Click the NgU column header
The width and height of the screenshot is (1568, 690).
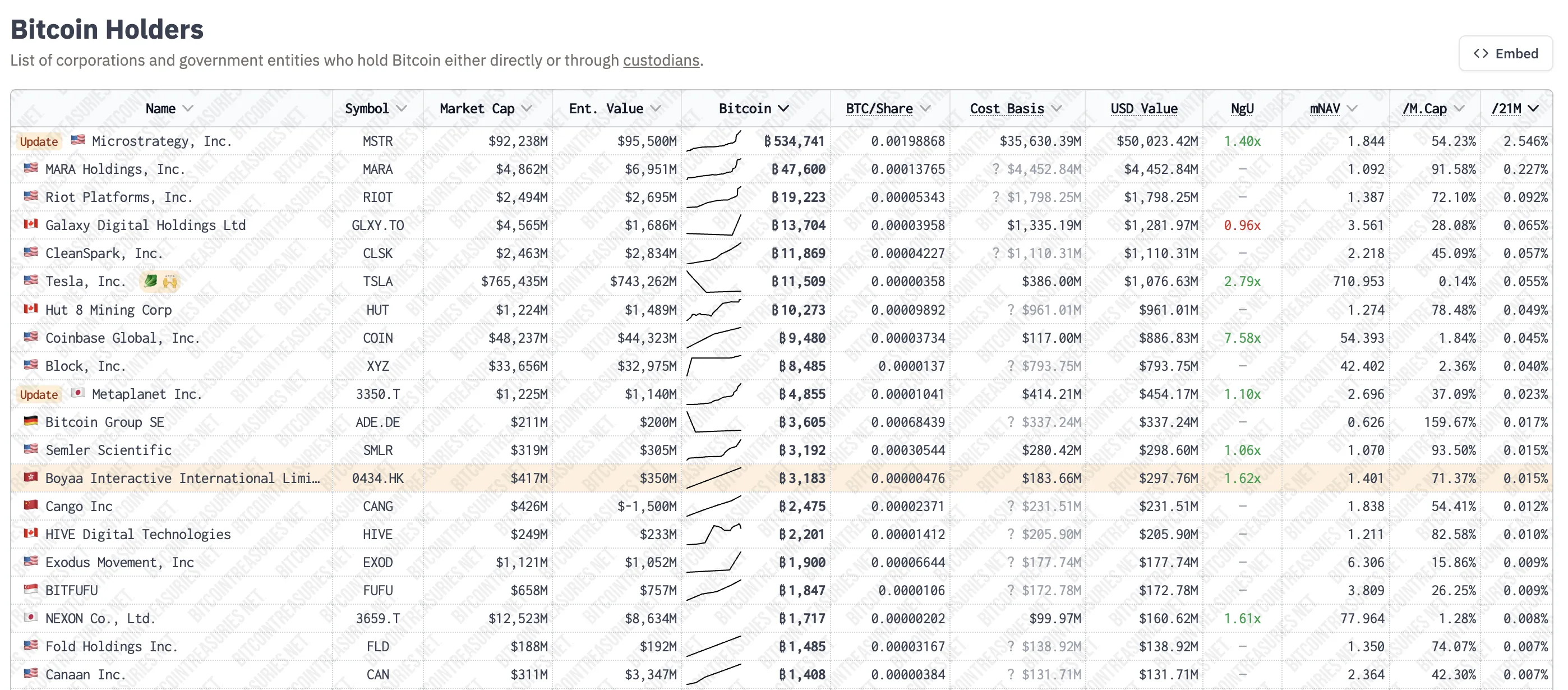pyautogui.click(x=1242, y=108)
